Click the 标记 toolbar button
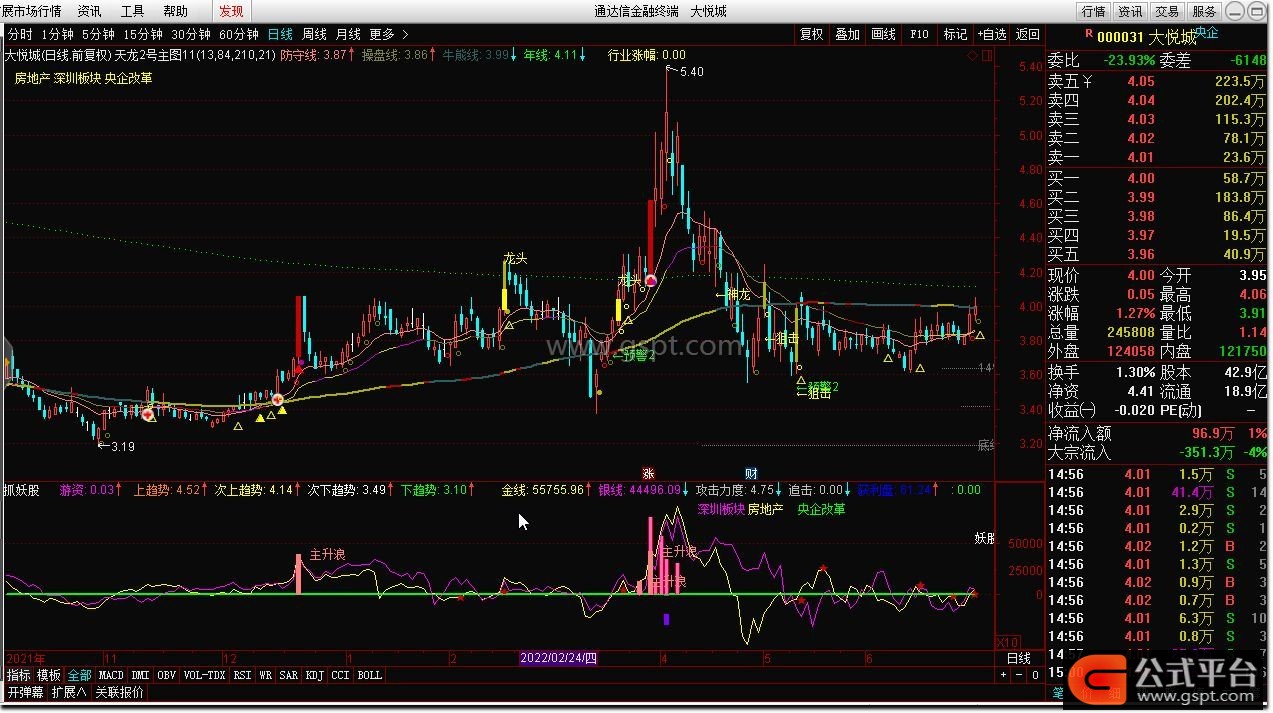The height and width of the screenshot is (713, 1273). (955, 34)
